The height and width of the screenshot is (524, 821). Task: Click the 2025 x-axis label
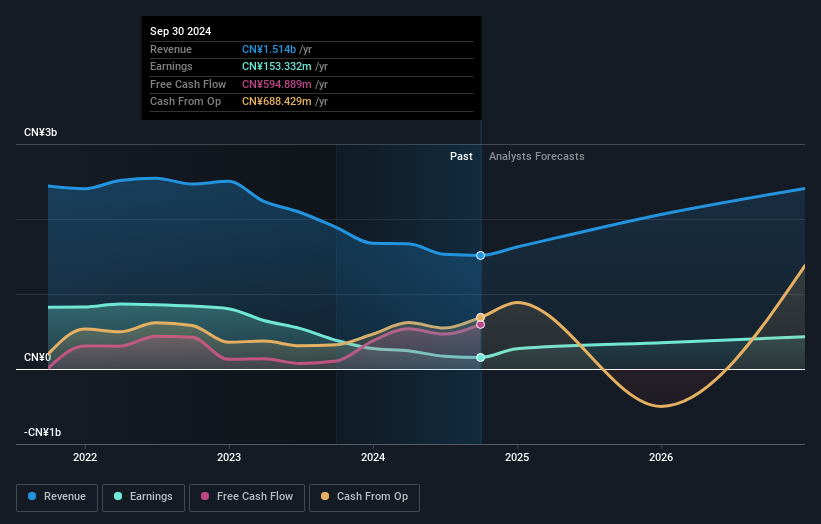point(517,458)
